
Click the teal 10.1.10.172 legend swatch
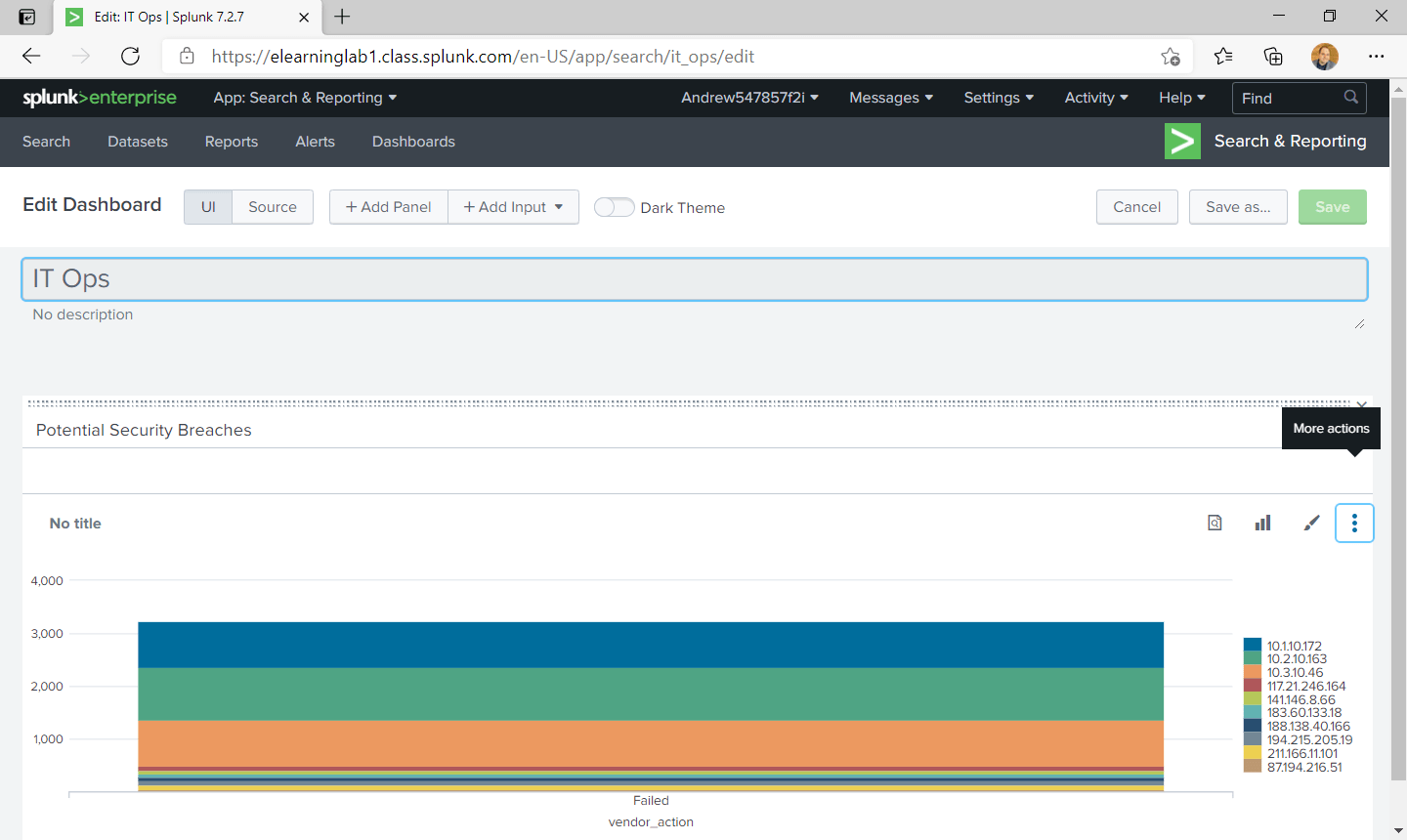pos(1252,646)
